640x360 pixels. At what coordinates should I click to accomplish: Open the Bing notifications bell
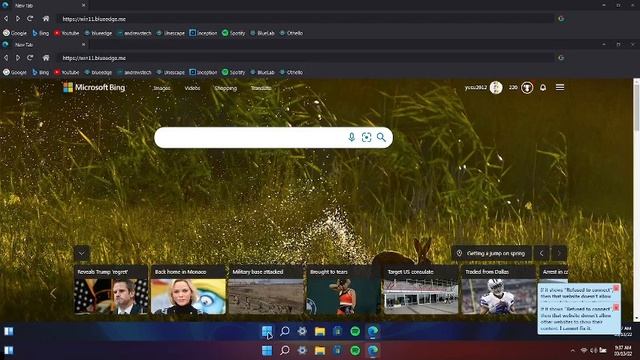pyautogui.click(x=543, y=87)
